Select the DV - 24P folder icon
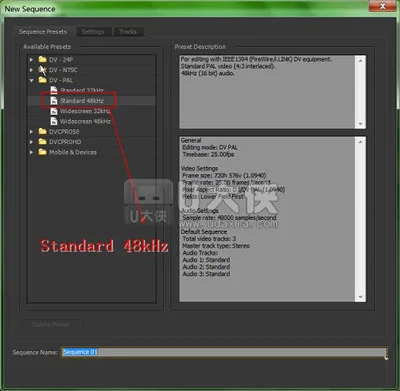The width and height of the screenshot is (400, 391). [x=42, y=60]
